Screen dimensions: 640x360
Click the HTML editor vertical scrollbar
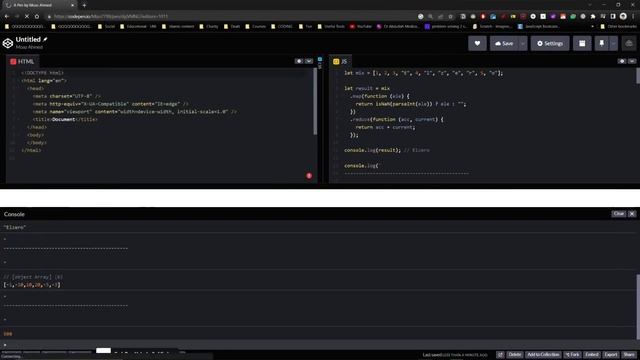tap(315, 101)
